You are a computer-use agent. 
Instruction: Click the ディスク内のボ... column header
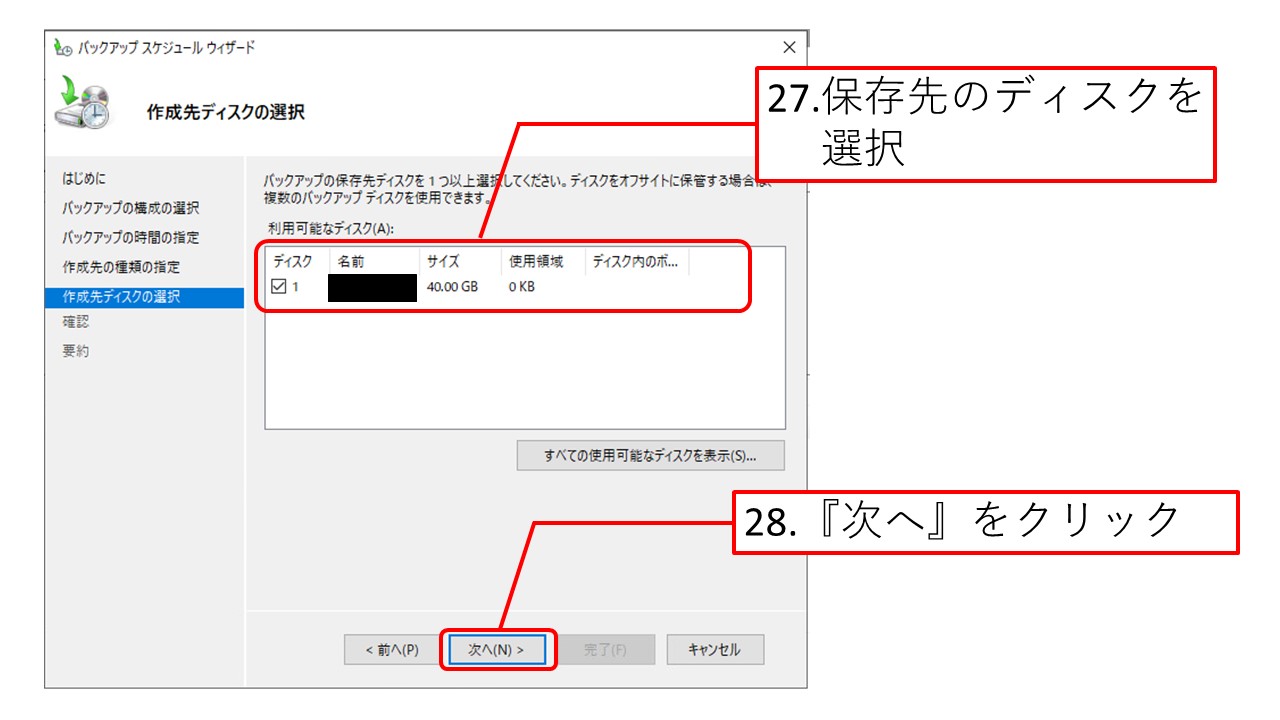coord(635,262)
